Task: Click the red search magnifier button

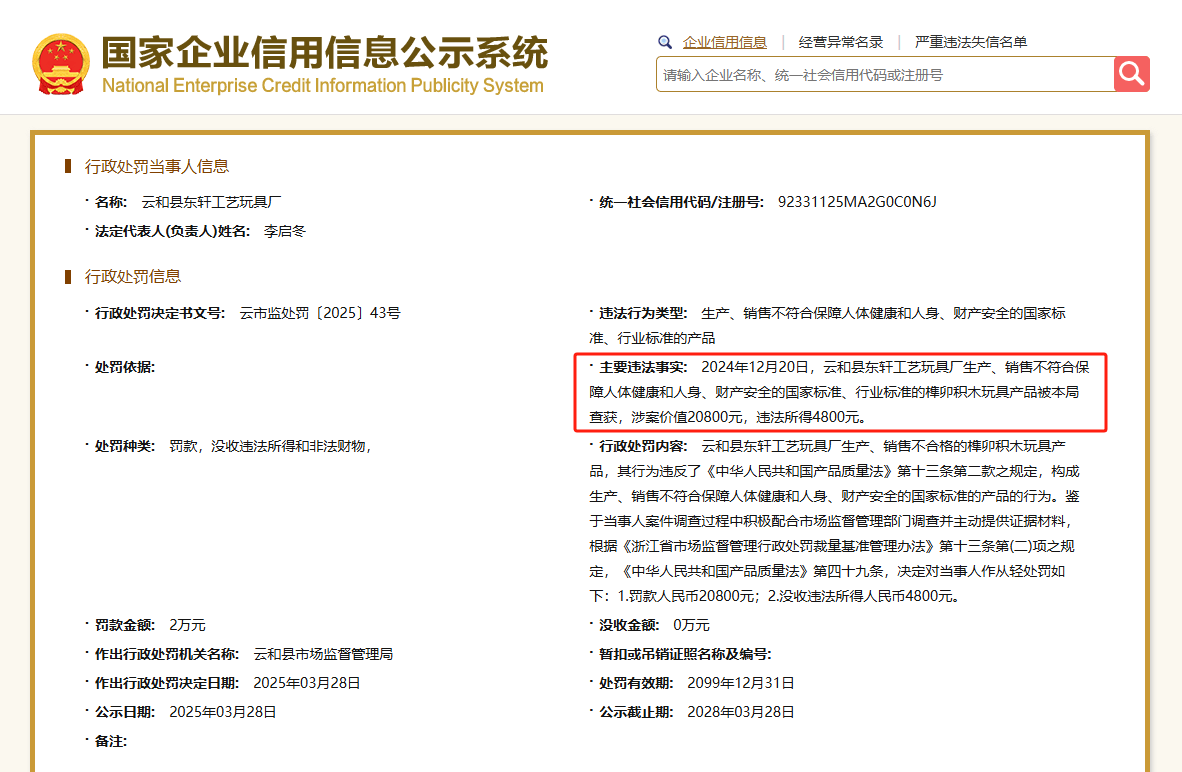Action: [1131, 74]
